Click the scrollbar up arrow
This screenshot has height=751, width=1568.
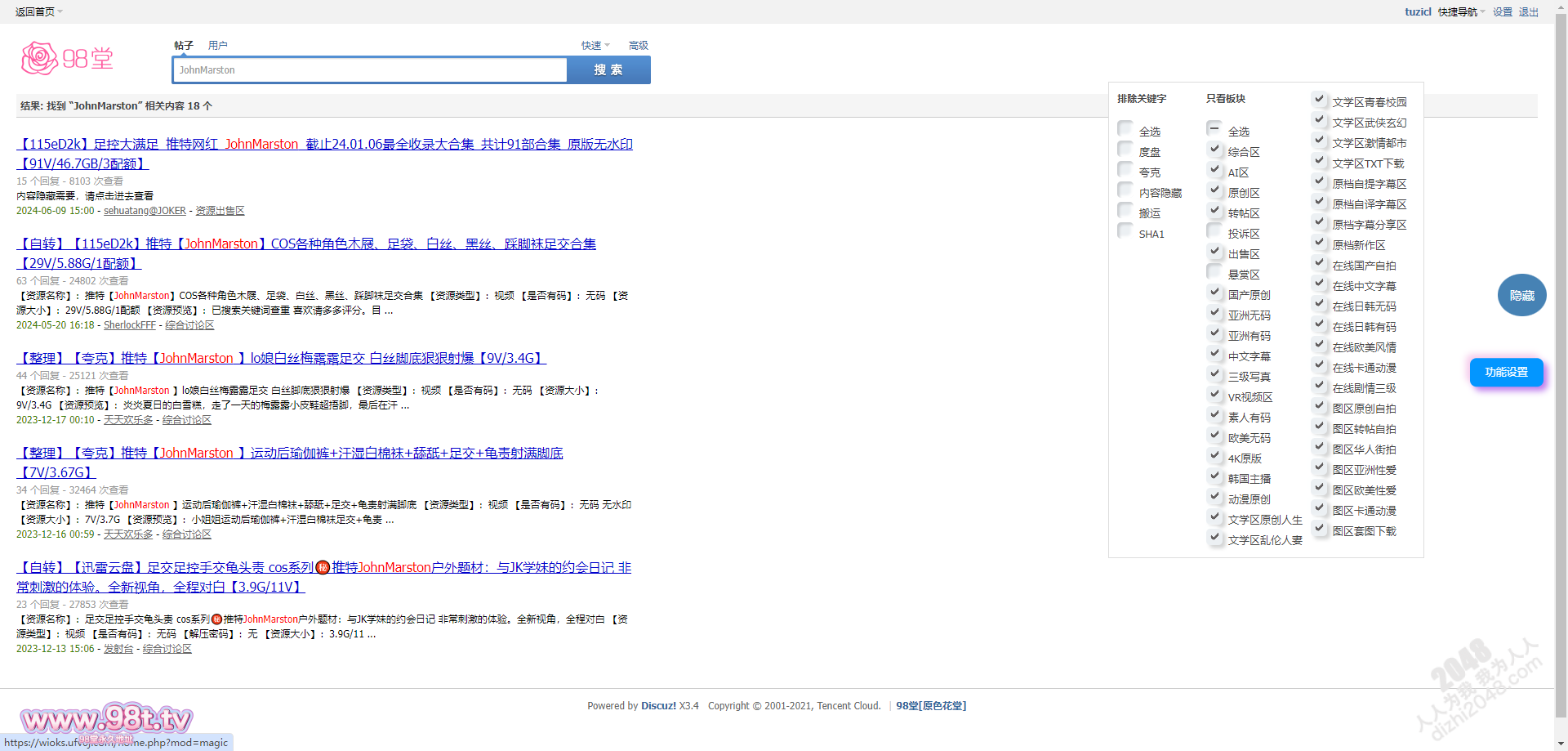coord(1561,6)
